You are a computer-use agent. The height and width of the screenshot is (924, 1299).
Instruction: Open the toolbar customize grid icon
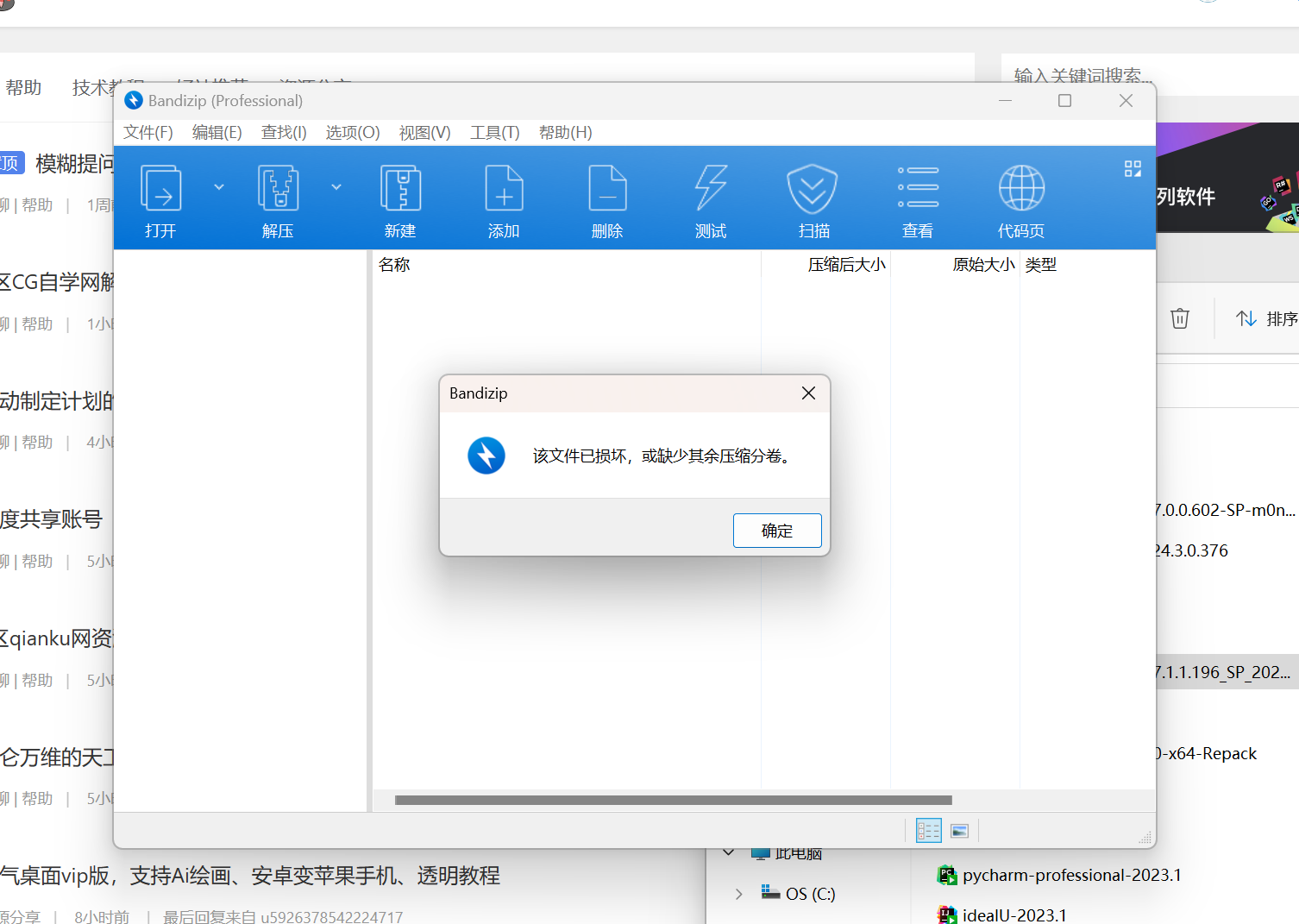(1133, 168)
